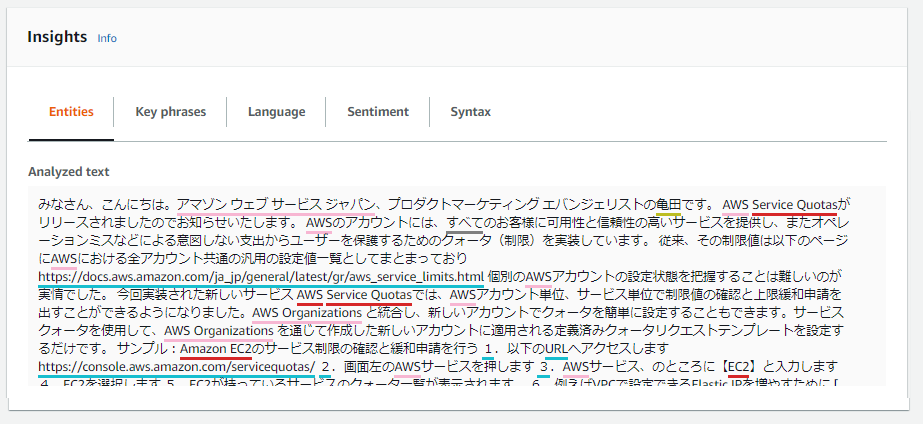The image size is (923, 424).
Task: Click the aws_service_limits.html URL in analyzed text
Action: 261,276
